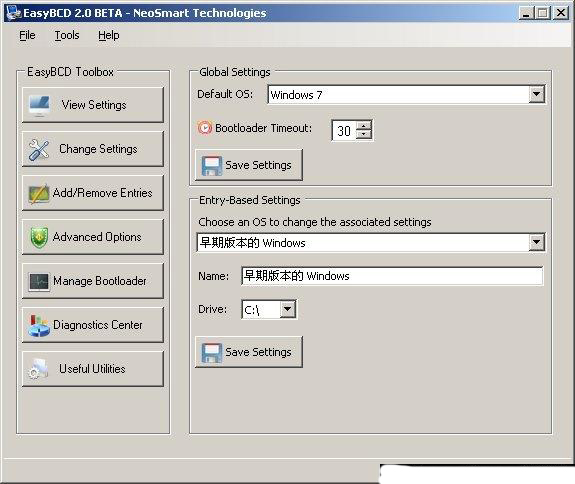Click the EasyBCD title bar app icon
The width and height of the screenshot is (575, 484).
[x=14, y=13]
